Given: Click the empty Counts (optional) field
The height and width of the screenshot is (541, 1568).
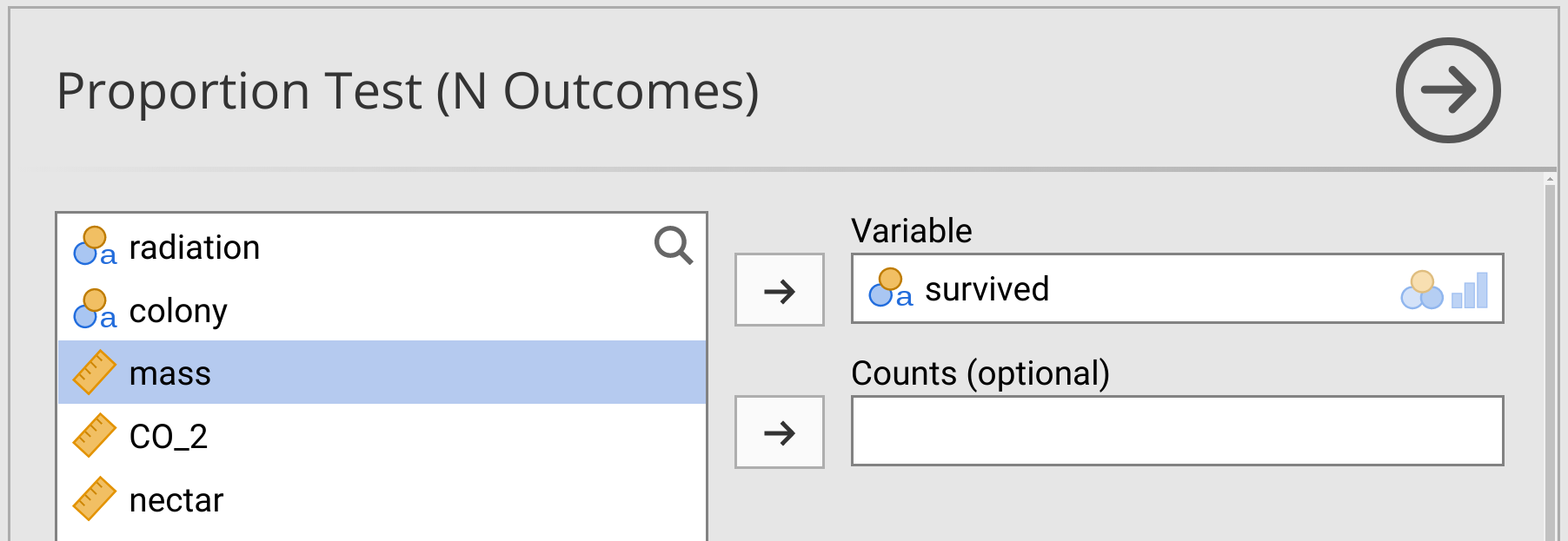Looking at the screenshot, I should point(1177,431).
